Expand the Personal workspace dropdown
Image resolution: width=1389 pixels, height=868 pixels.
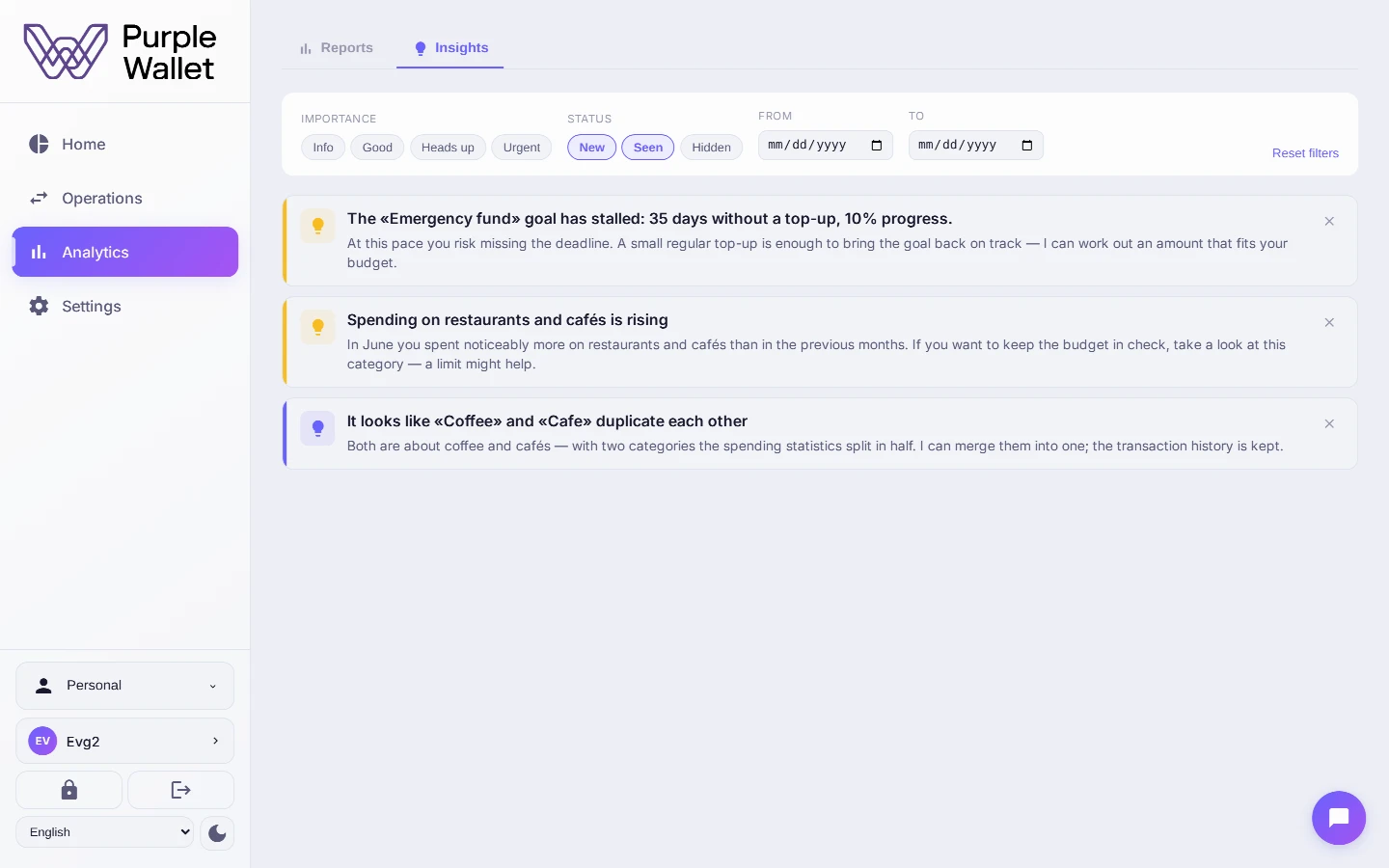click(x=125, y=686)
